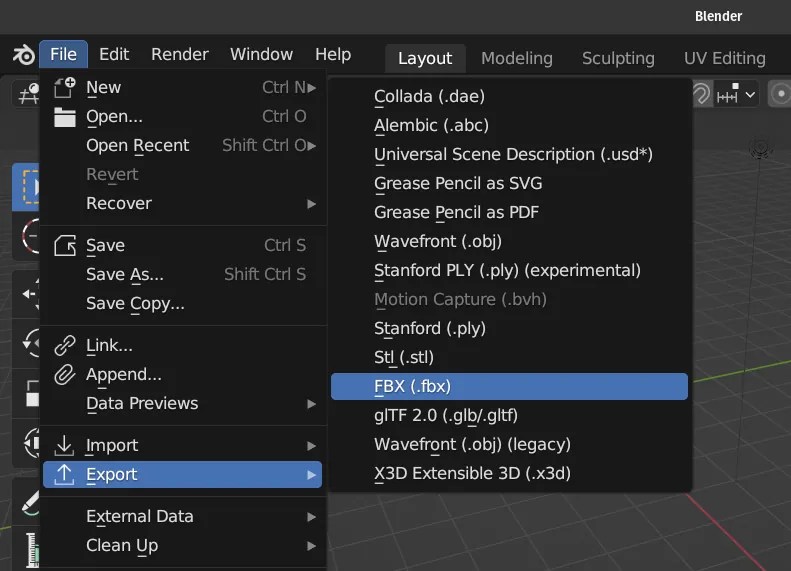Export as Wavefront (.obj)
This screenshot has height=571, width=791.
coord(510,242)
